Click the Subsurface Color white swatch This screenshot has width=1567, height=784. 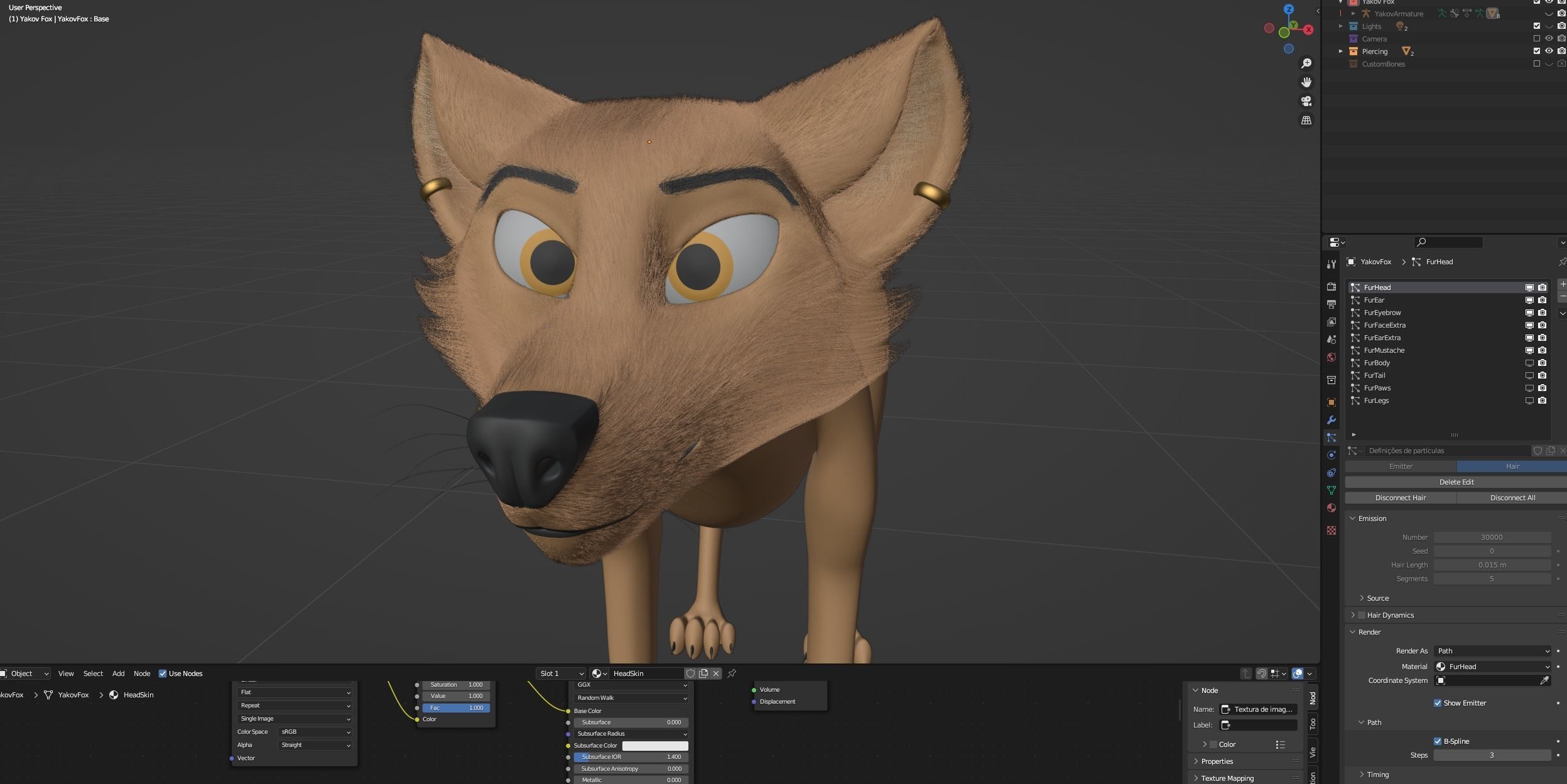[655, 746]
